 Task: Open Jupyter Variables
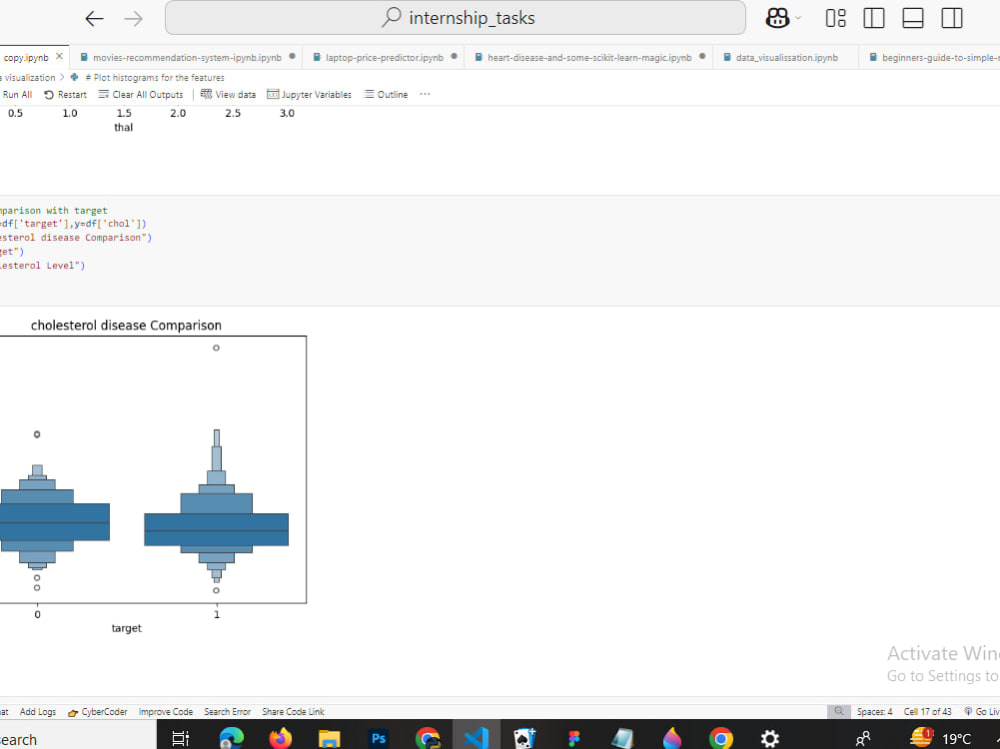(x=309, y=94)
